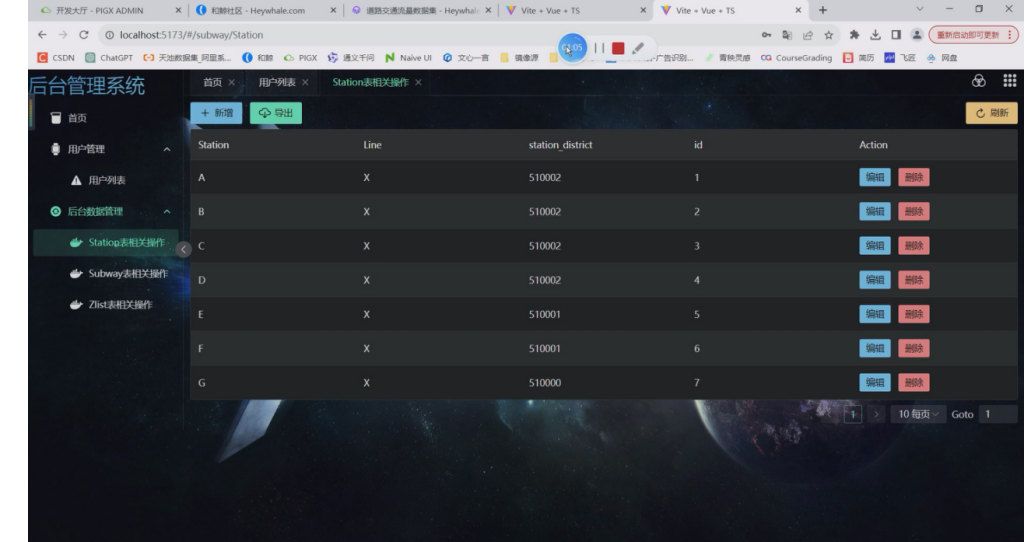This screenshot has width=1028, height=542.
Task: Go to pagination page 1
Action: 852,414
